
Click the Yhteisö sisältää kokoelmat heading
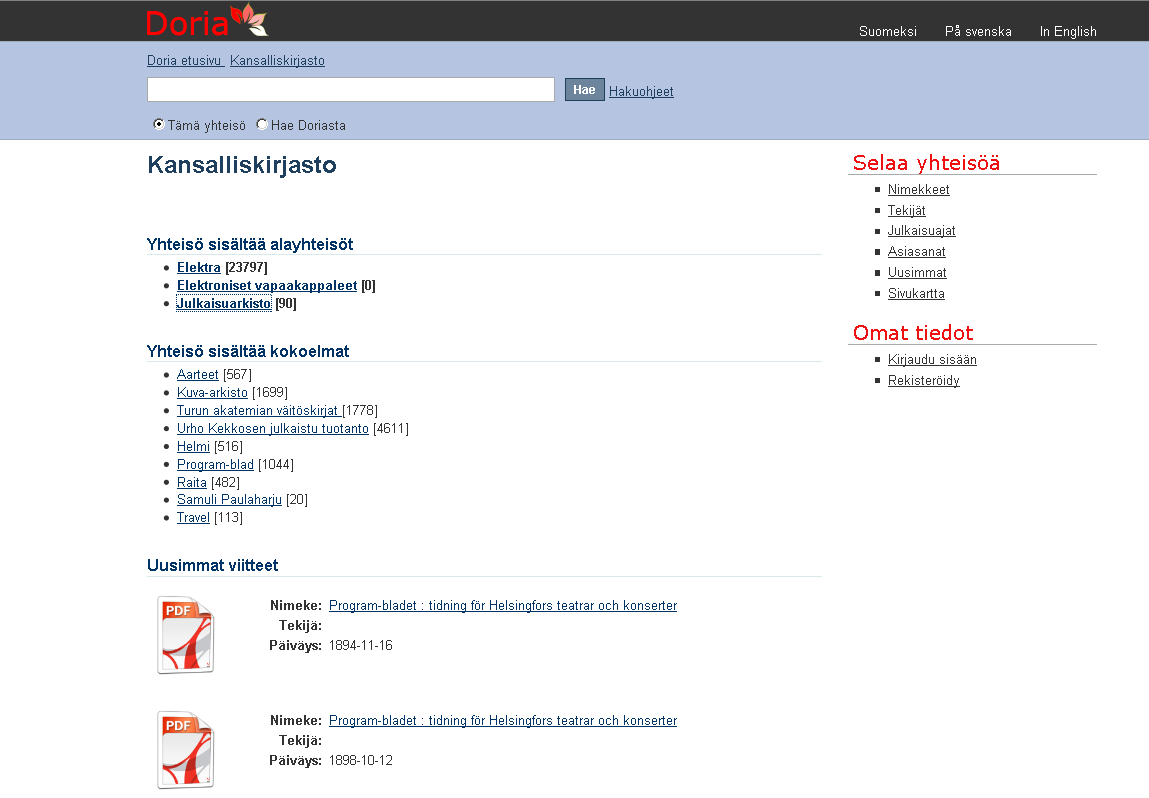tap(248, 352)
